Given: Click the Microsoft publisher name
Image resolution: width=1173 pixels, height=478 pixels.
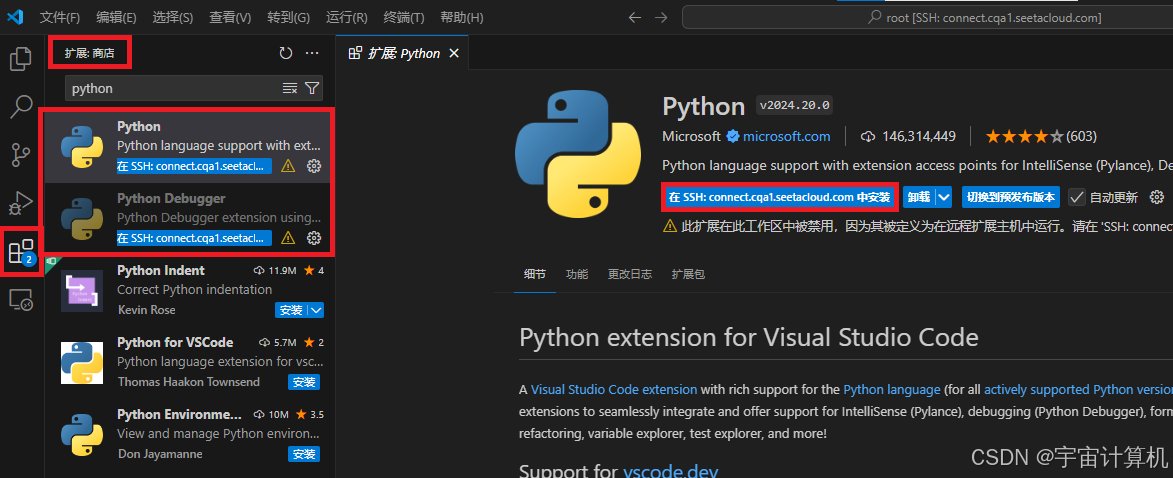Looking at the screenshot, I should coord(691,136).
